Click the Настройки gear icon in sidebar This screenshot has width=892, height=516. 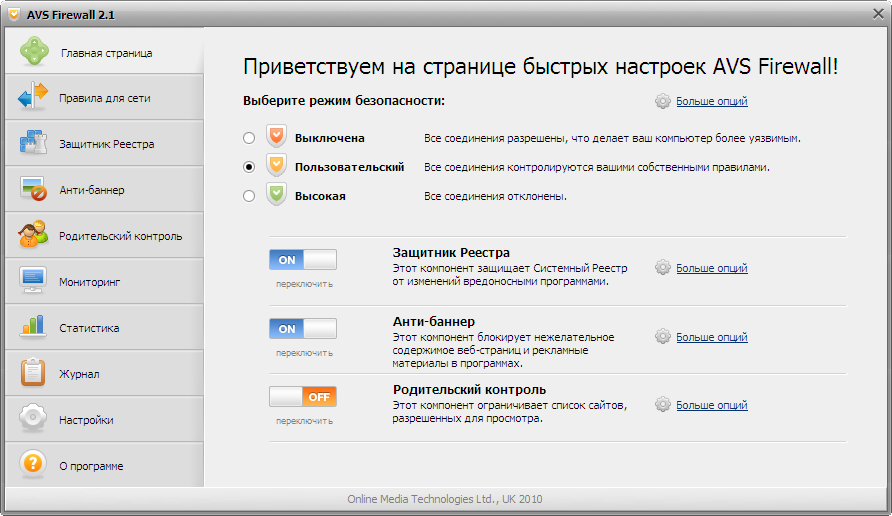pyautogui.click(x=33, y=418)
